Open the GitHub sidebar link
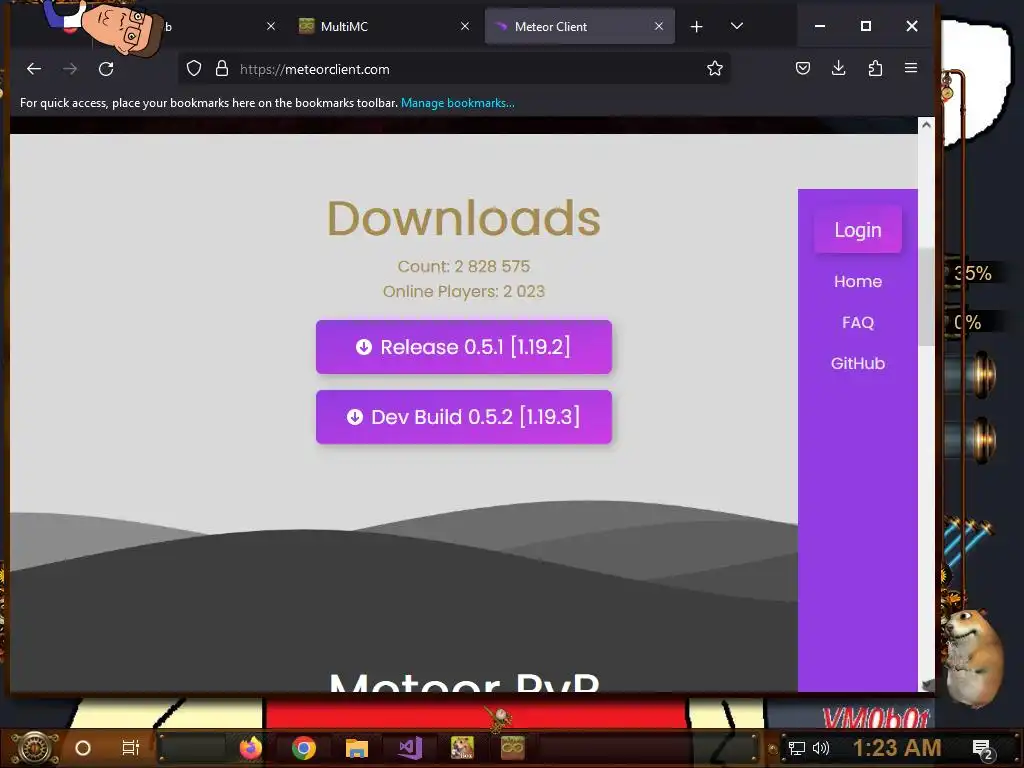The width and height of the screenshot is (1024, 768). click(857, 364)
